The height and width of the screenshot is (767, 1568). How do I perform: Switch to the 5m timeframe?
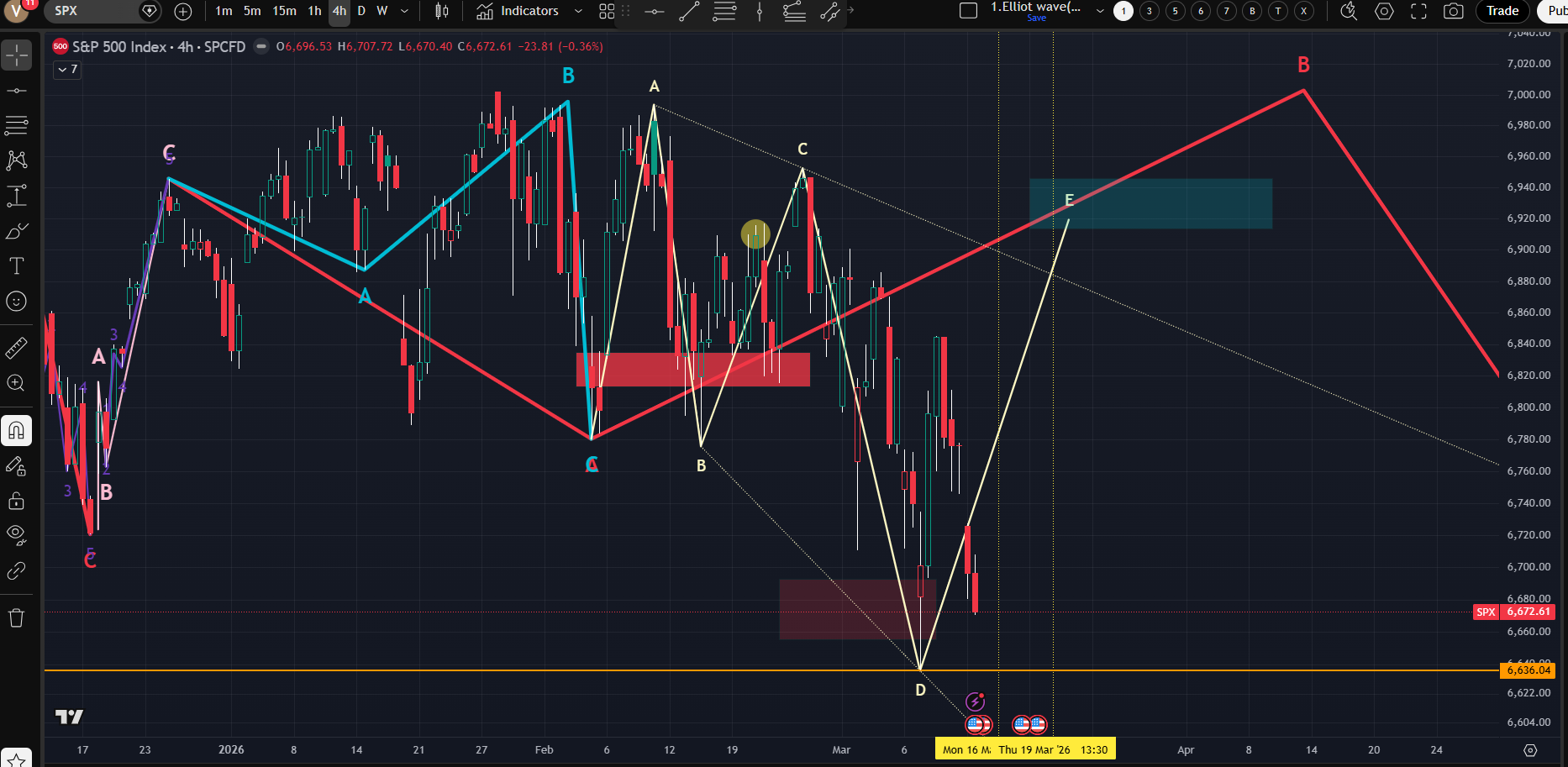252,11
